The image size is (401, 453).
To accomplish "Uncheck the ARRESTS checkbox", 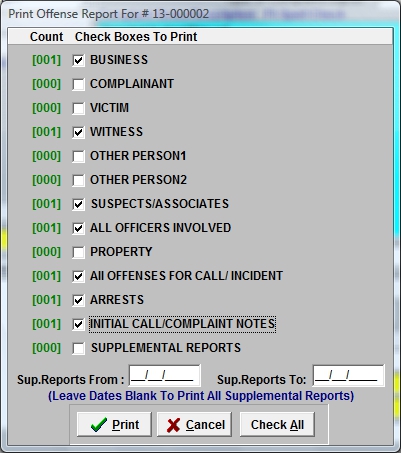I will pyautogui.click(x=78, y=300).
